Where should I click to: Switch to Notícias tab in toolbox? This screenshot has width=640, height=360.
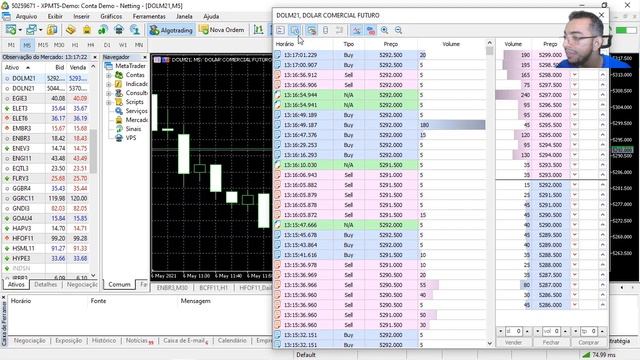click(139, 340)
